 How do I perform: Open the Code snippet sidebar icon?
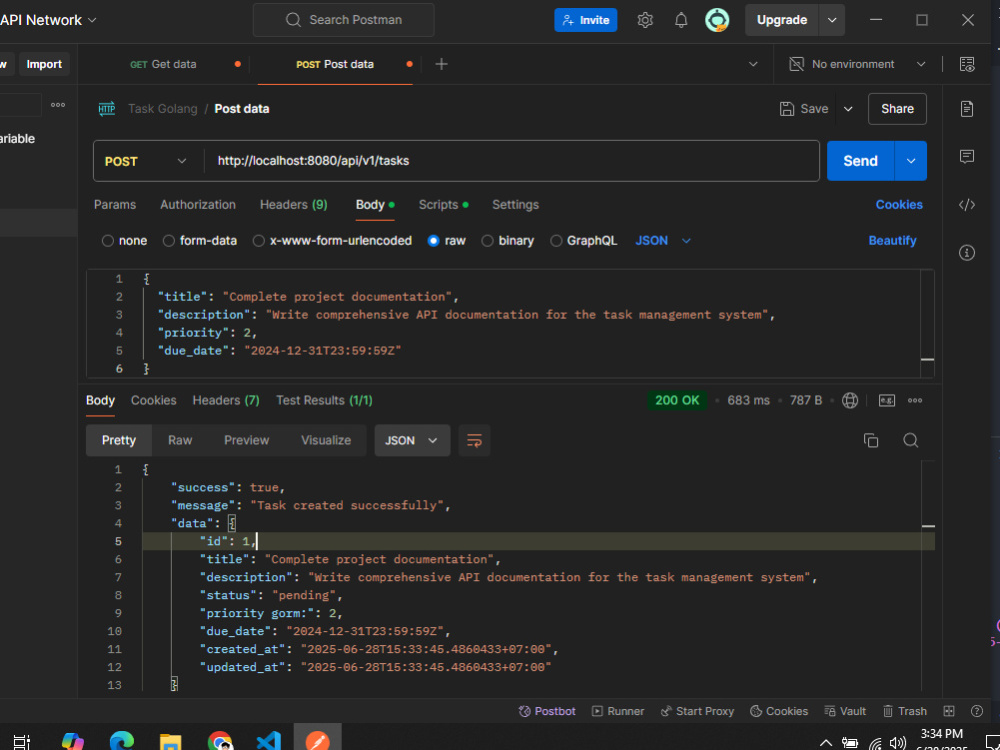tap(967, 205)
